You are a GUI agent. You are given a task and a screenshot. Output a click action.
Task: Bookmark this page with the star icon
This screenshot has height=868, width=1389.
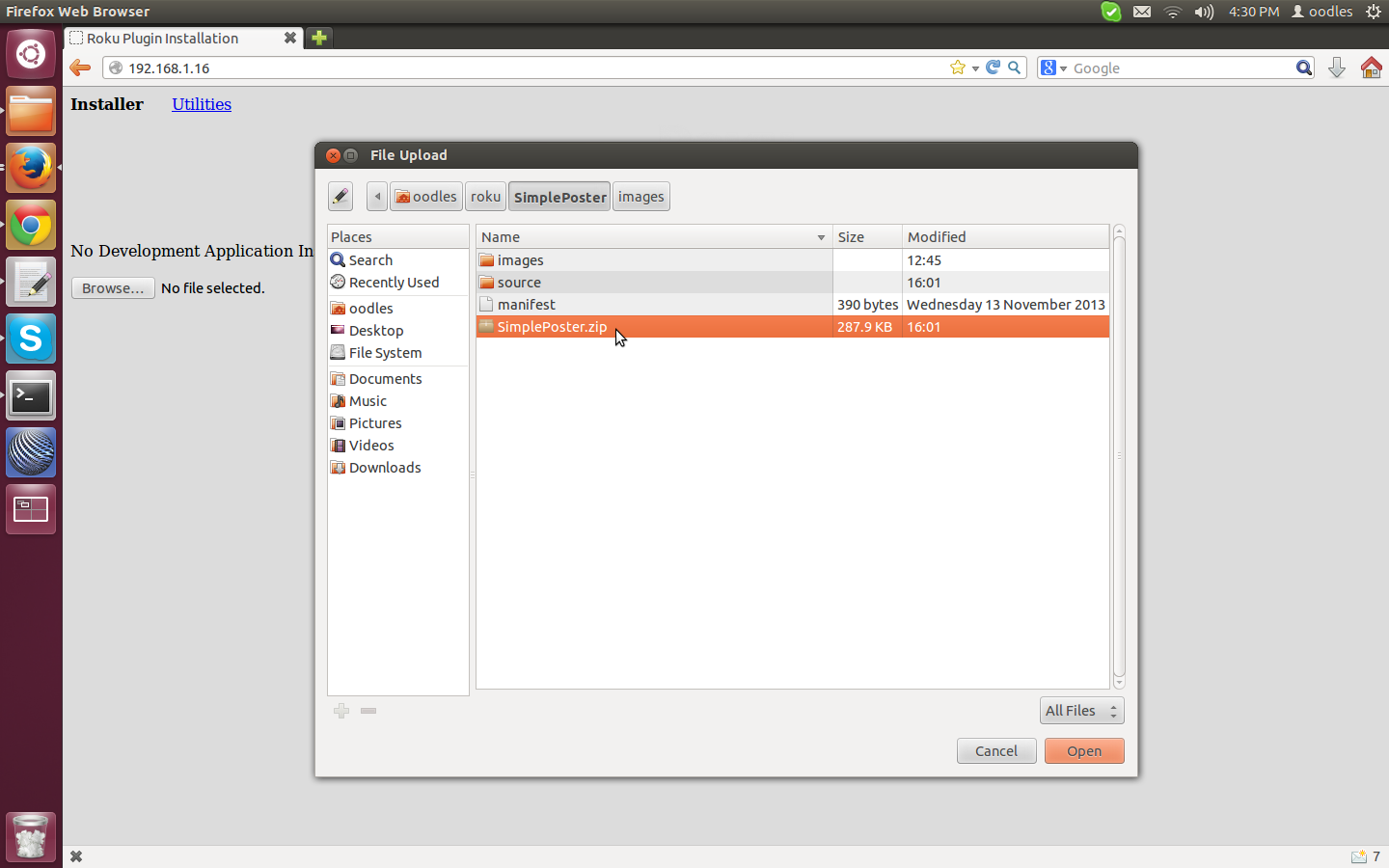(x=957, y=68)
